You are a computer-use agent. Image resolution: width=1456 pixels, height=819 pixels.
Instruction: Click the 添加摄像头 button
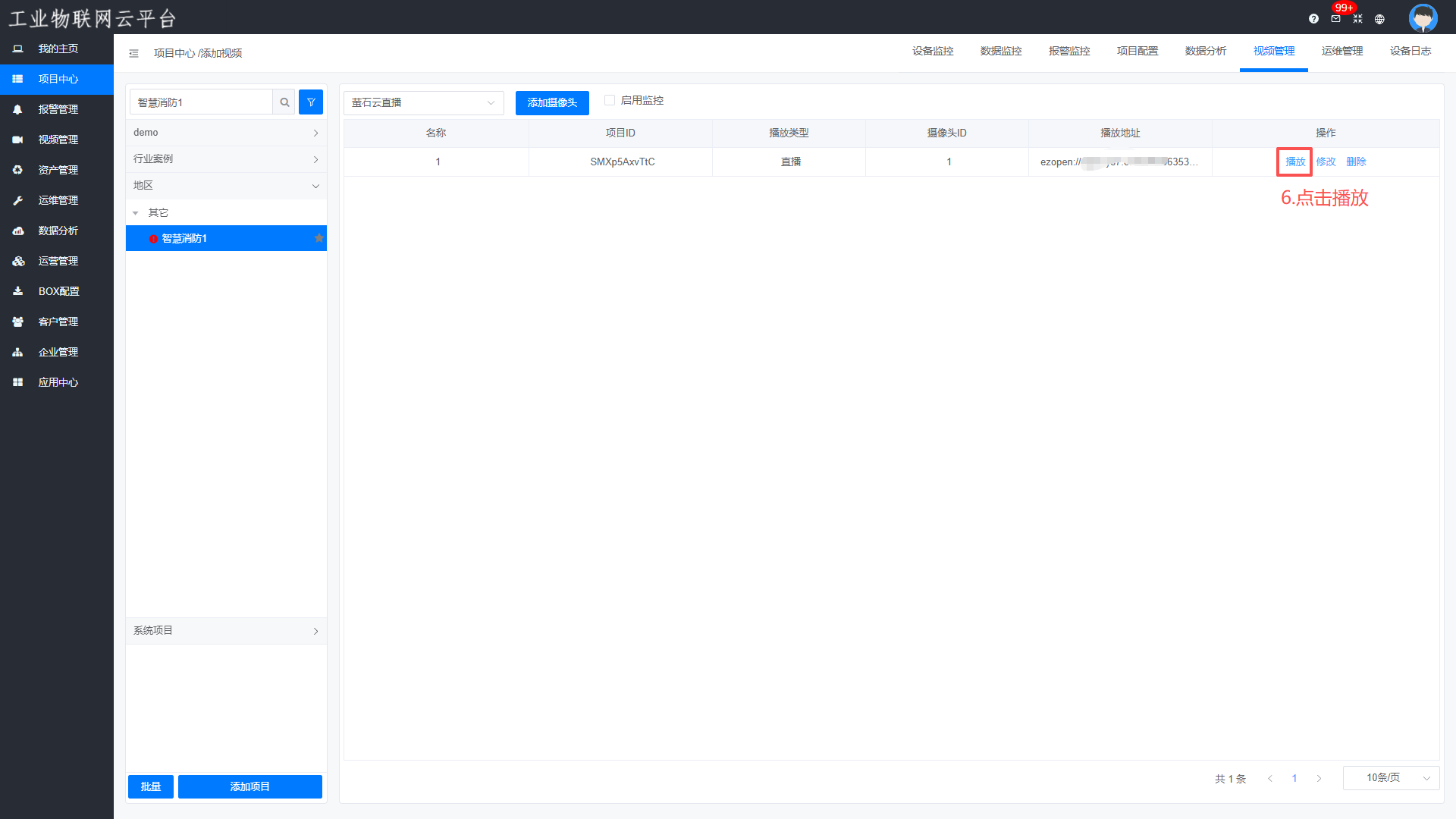coord(552,102)
